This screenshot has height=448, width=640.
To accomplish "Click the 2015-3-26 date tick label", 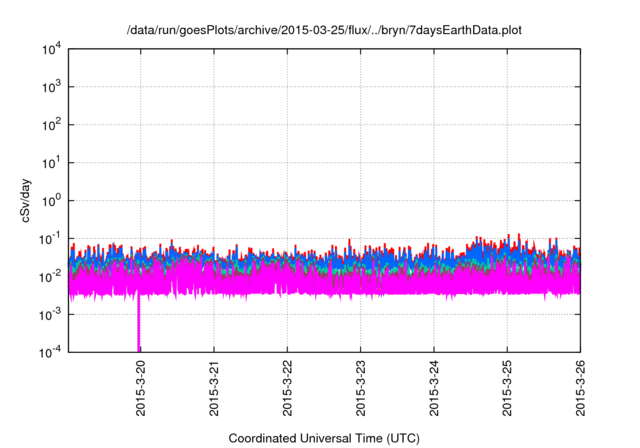I will point(580,388).
